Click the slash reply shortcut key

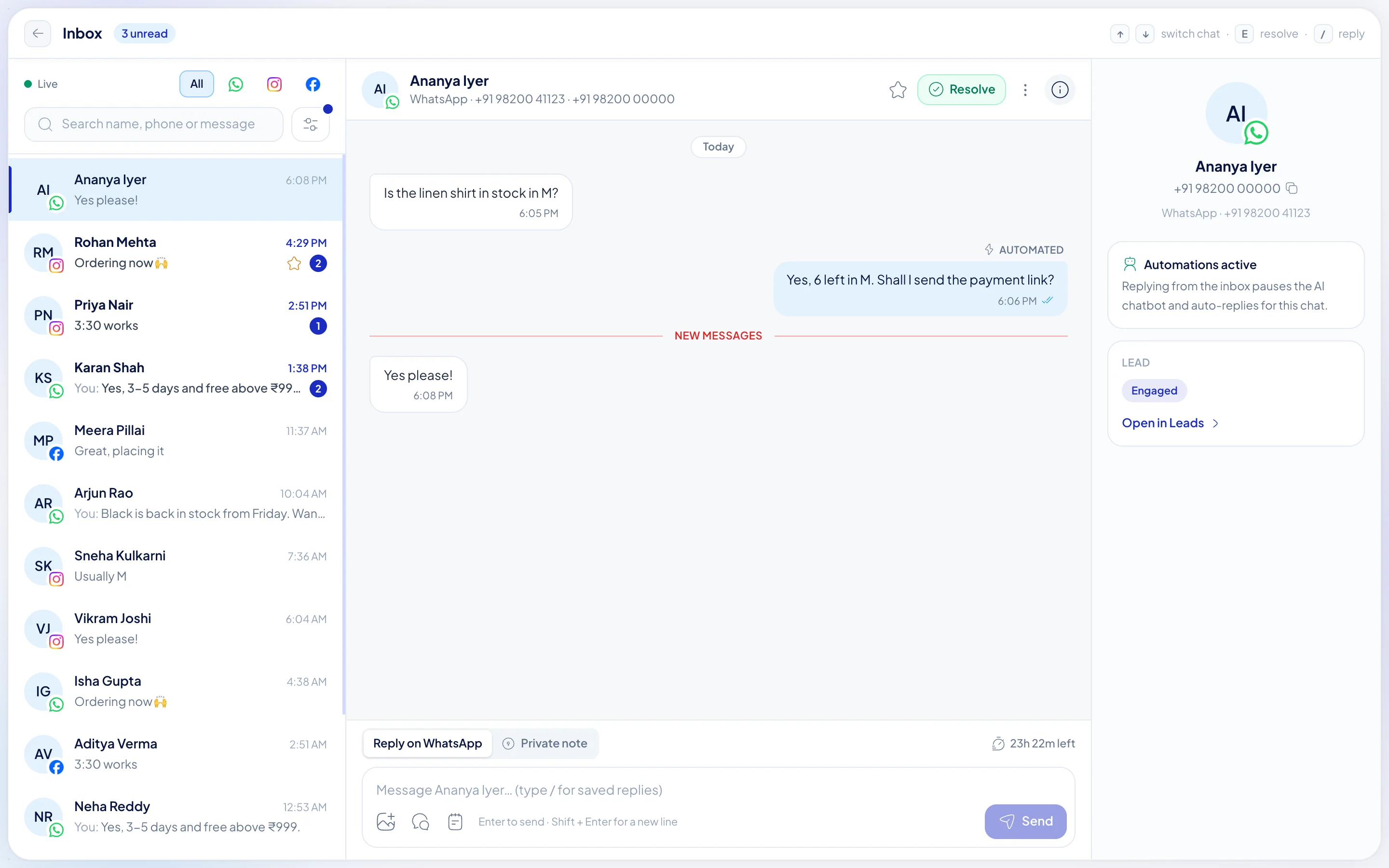coord(1323,34)
